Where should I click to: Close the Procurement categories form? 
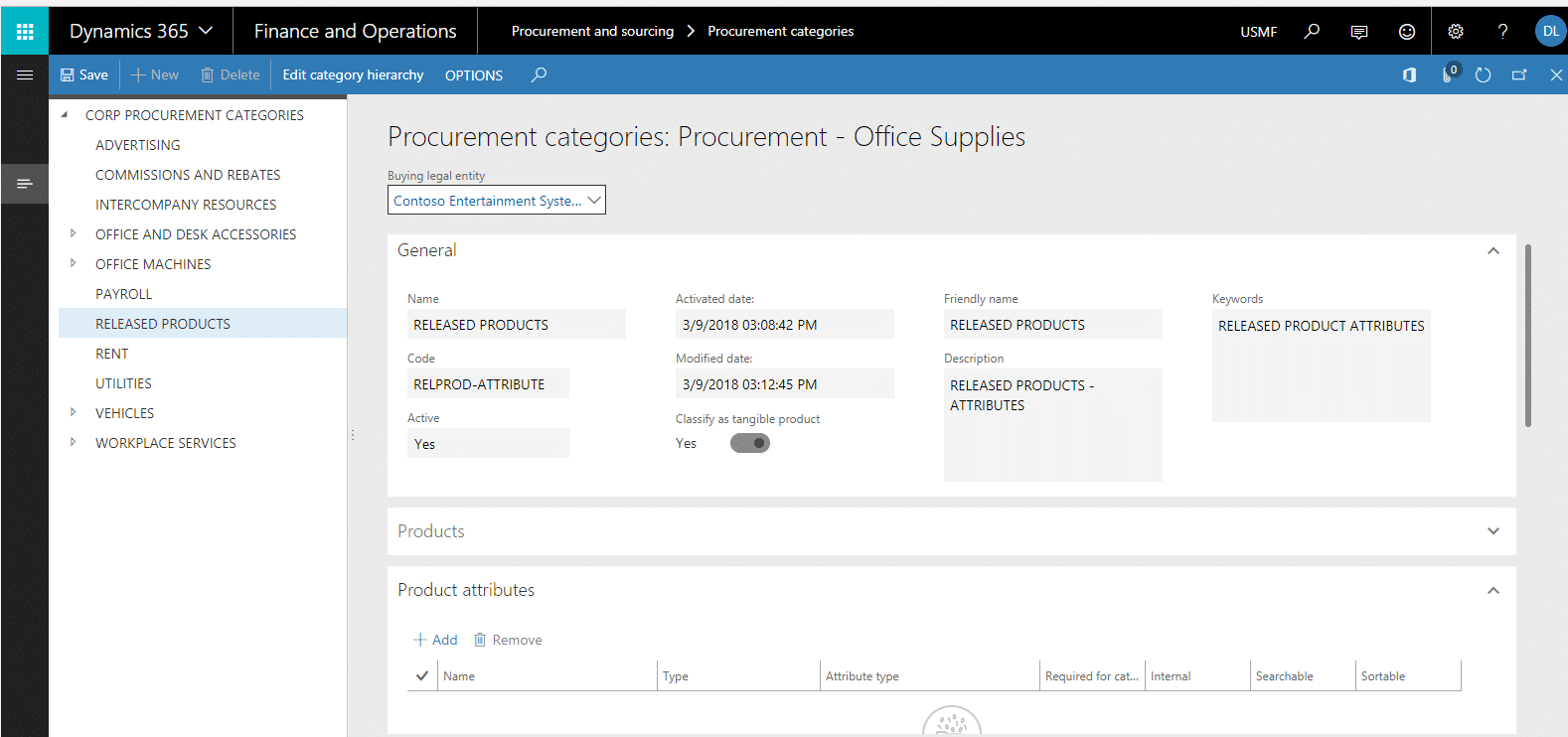1556,74
